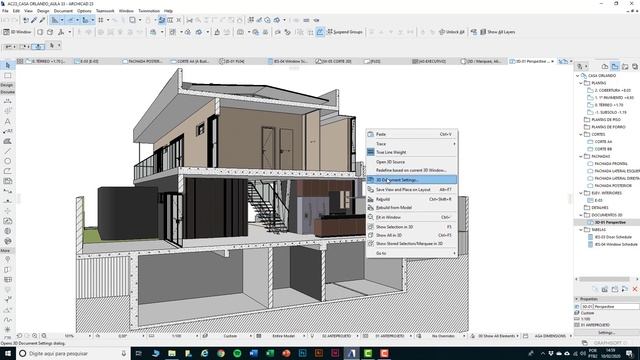Open the Design menu
The image size is (640, 360).
(43, 11)
